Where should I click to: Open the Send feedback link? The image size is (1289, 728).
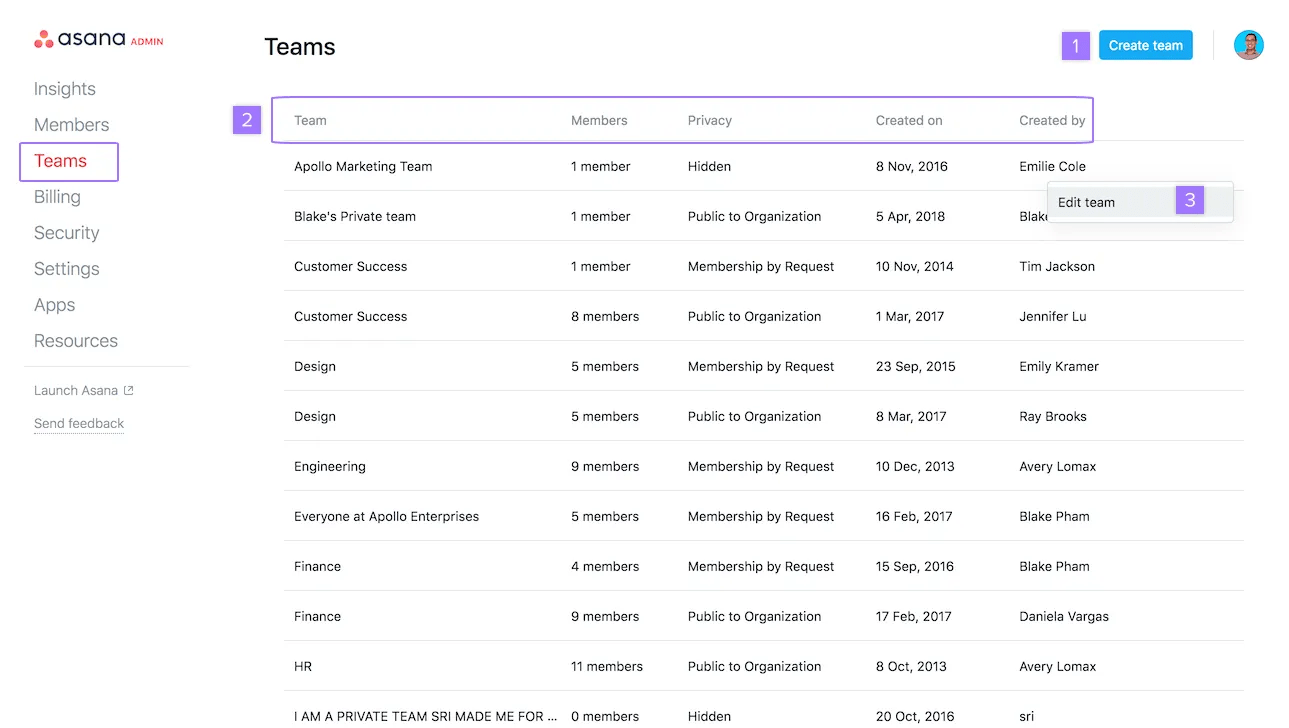(78, 423)
